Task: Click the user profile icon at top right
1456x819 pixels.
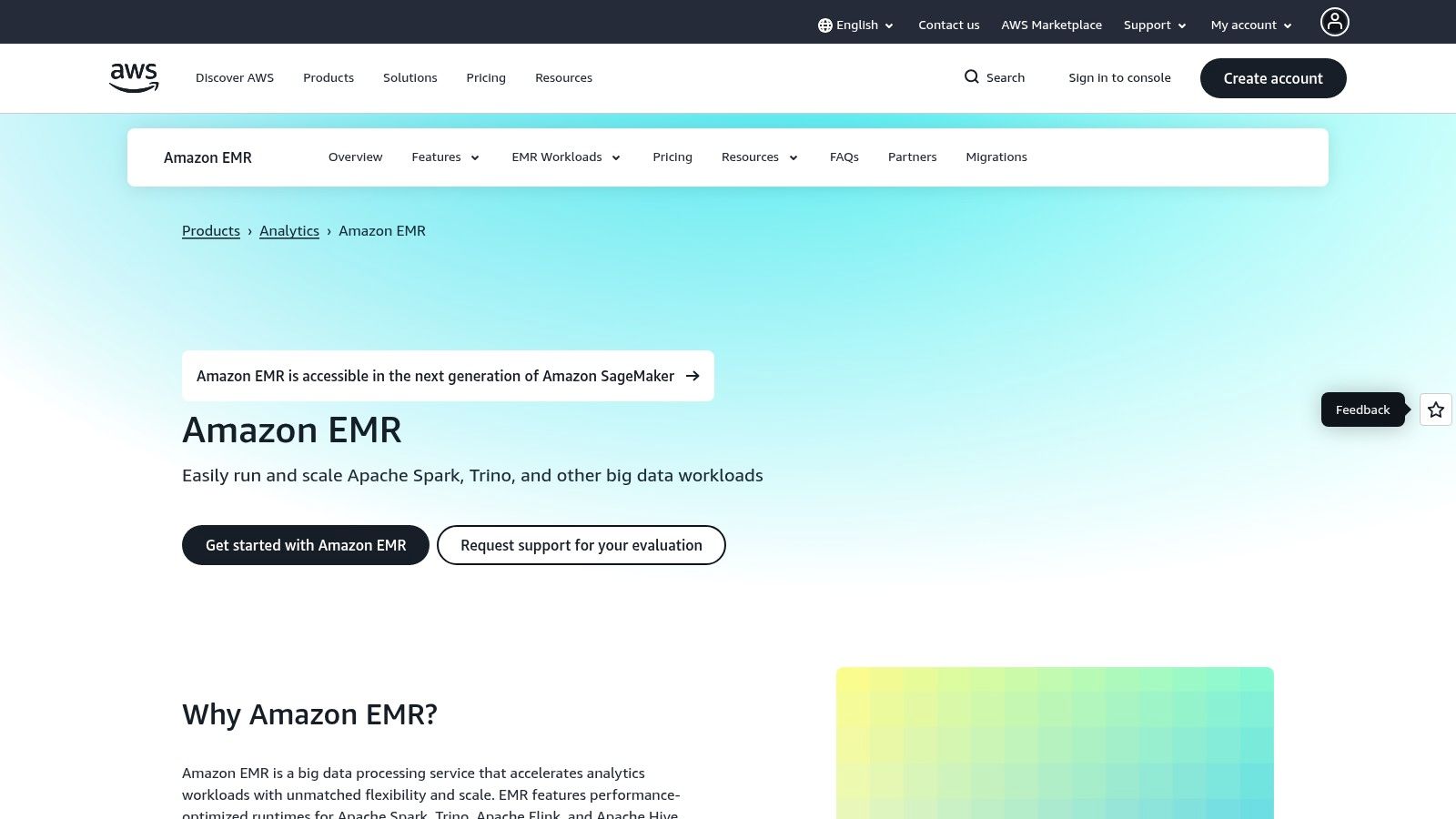Action: [1334, 21]
